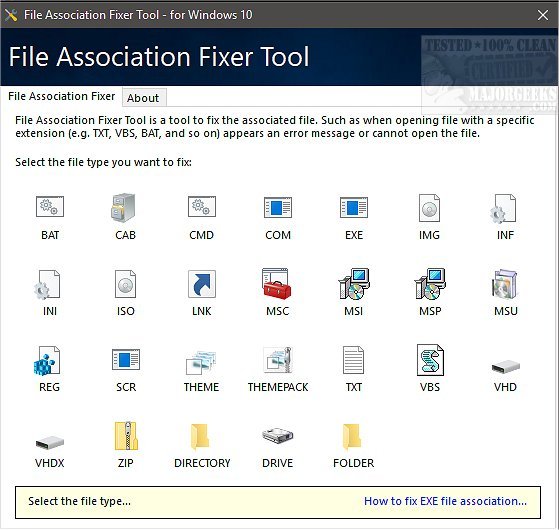Select the EXE file type icon
The width and height of the screenshot is (559, 530).
click(354, 207)
